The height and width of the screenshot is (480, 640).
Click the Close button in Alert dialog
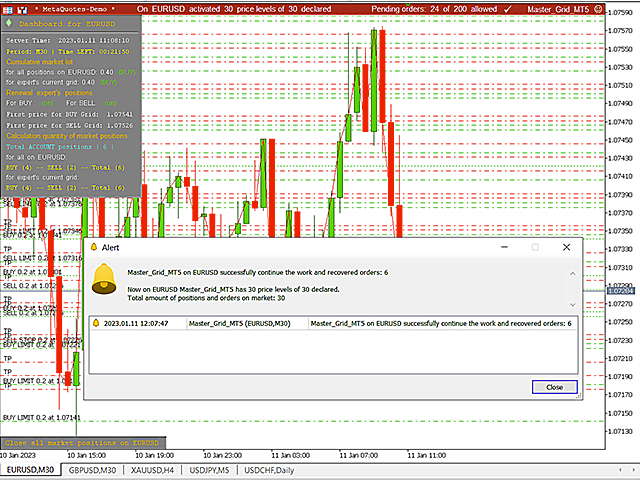point(554,387)
